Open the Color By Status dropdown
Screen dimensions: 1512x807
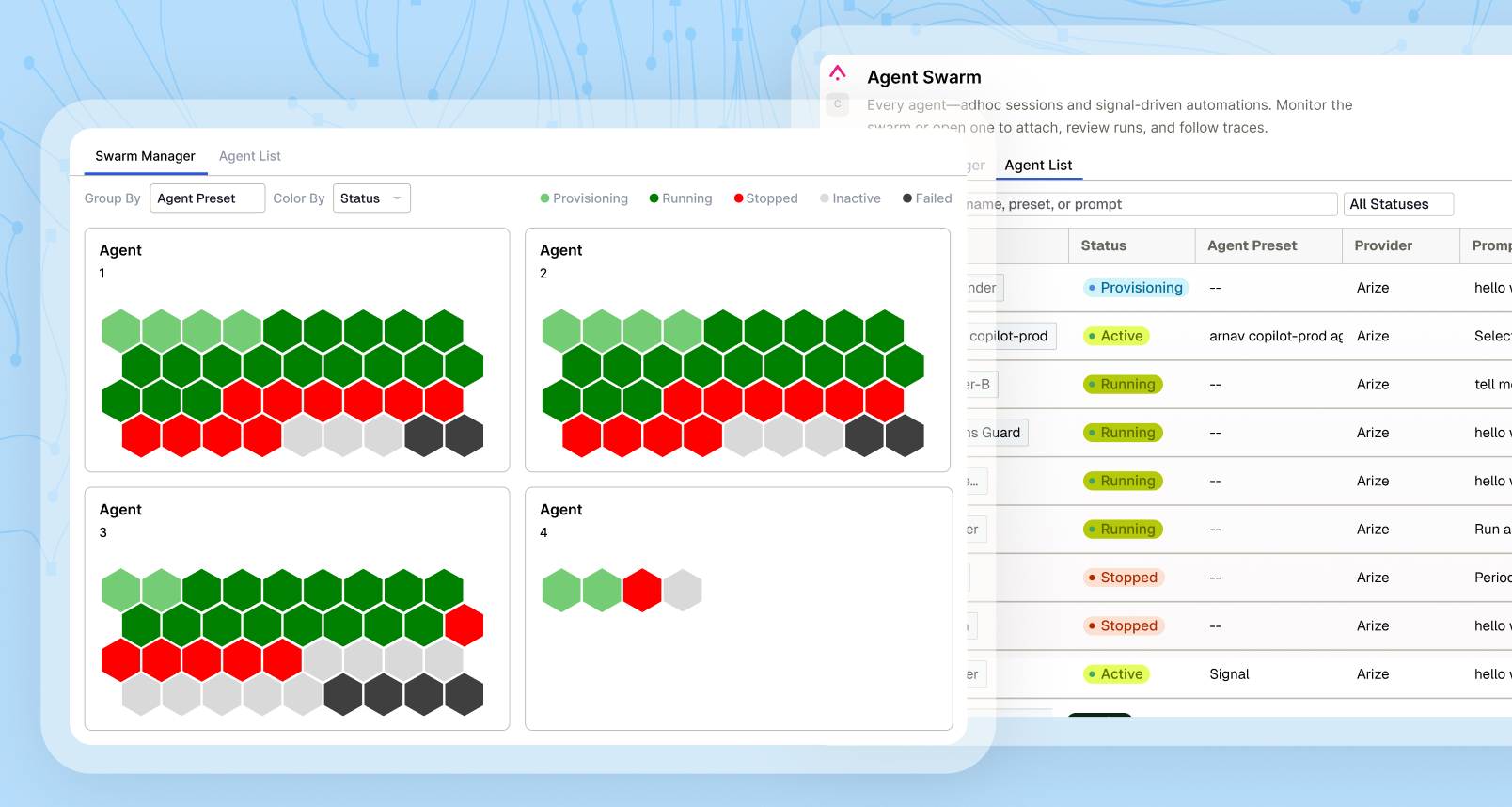[371, 198]
